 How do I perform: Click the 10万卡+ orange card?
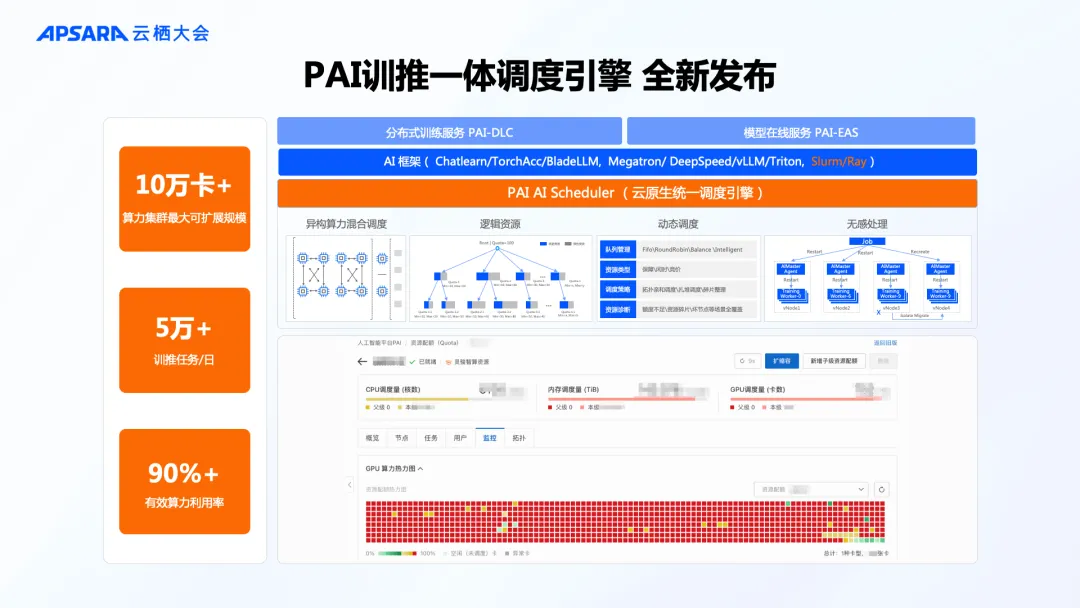click(185, 199)
